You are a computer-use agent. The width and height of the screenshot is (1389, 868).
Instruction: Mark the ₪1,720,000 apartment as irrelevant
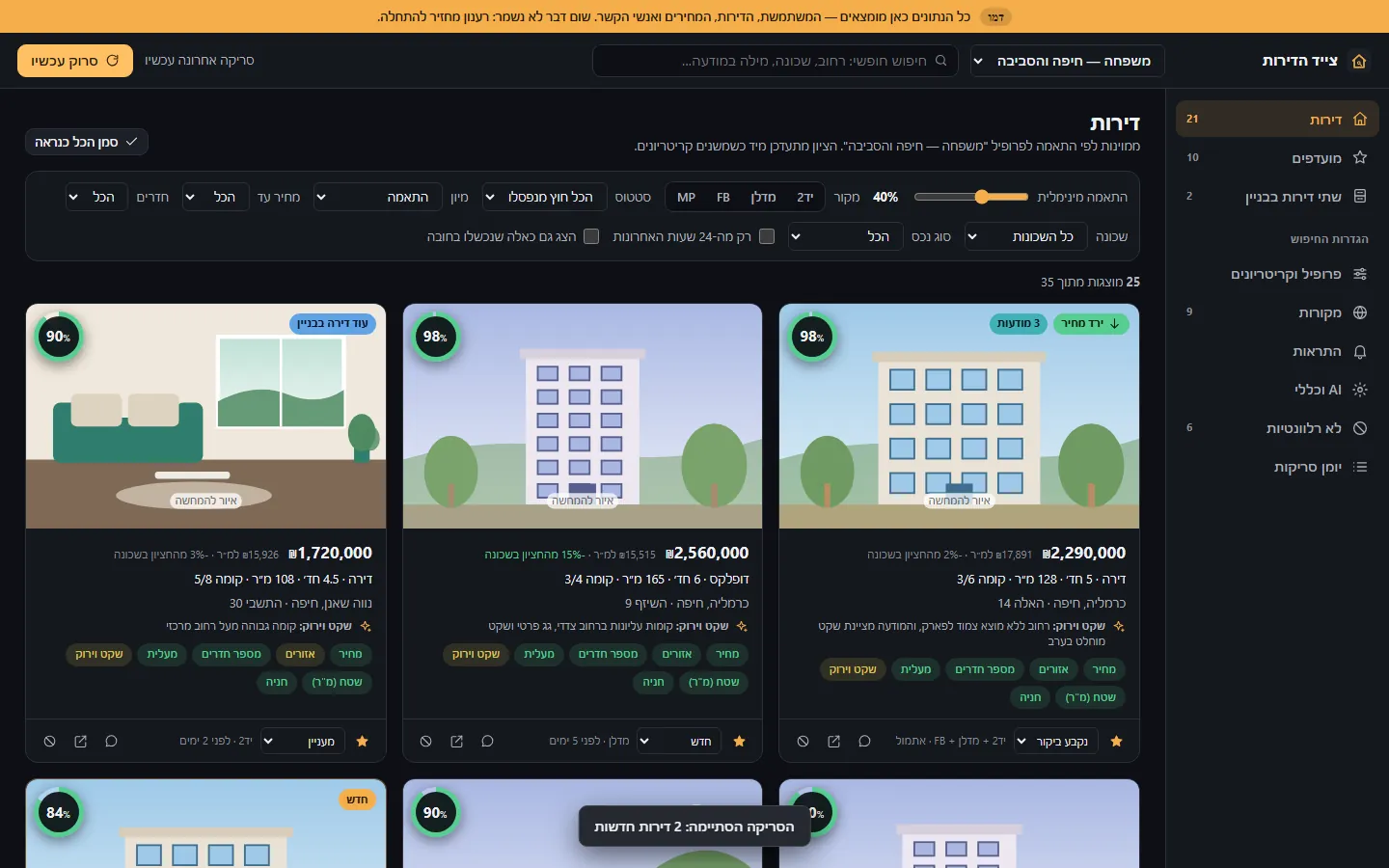click(50, 742)
